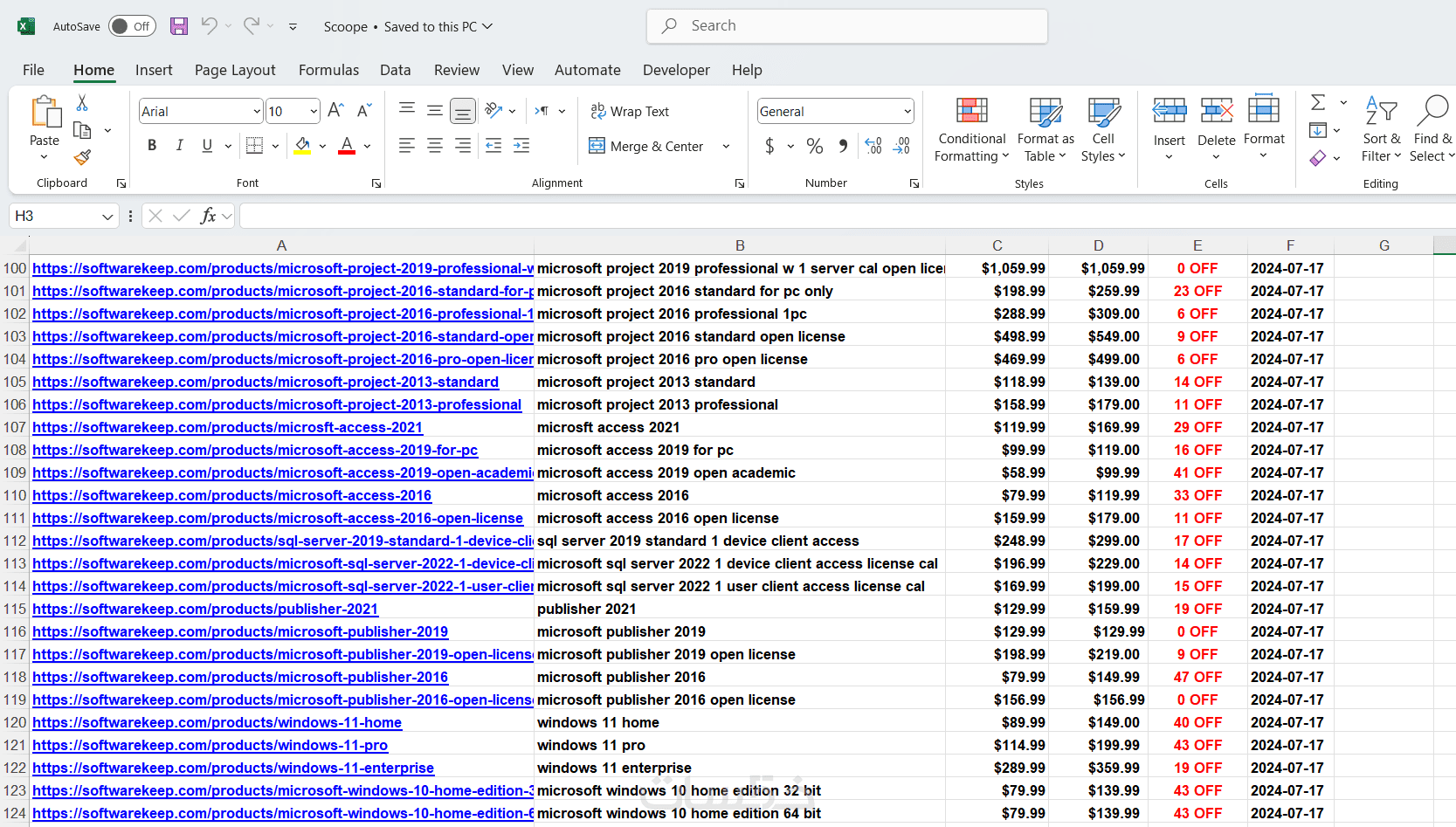This screenshot has height=827, width=1456.
Task: Decrease the cell indent
Action: click(493, 146)
